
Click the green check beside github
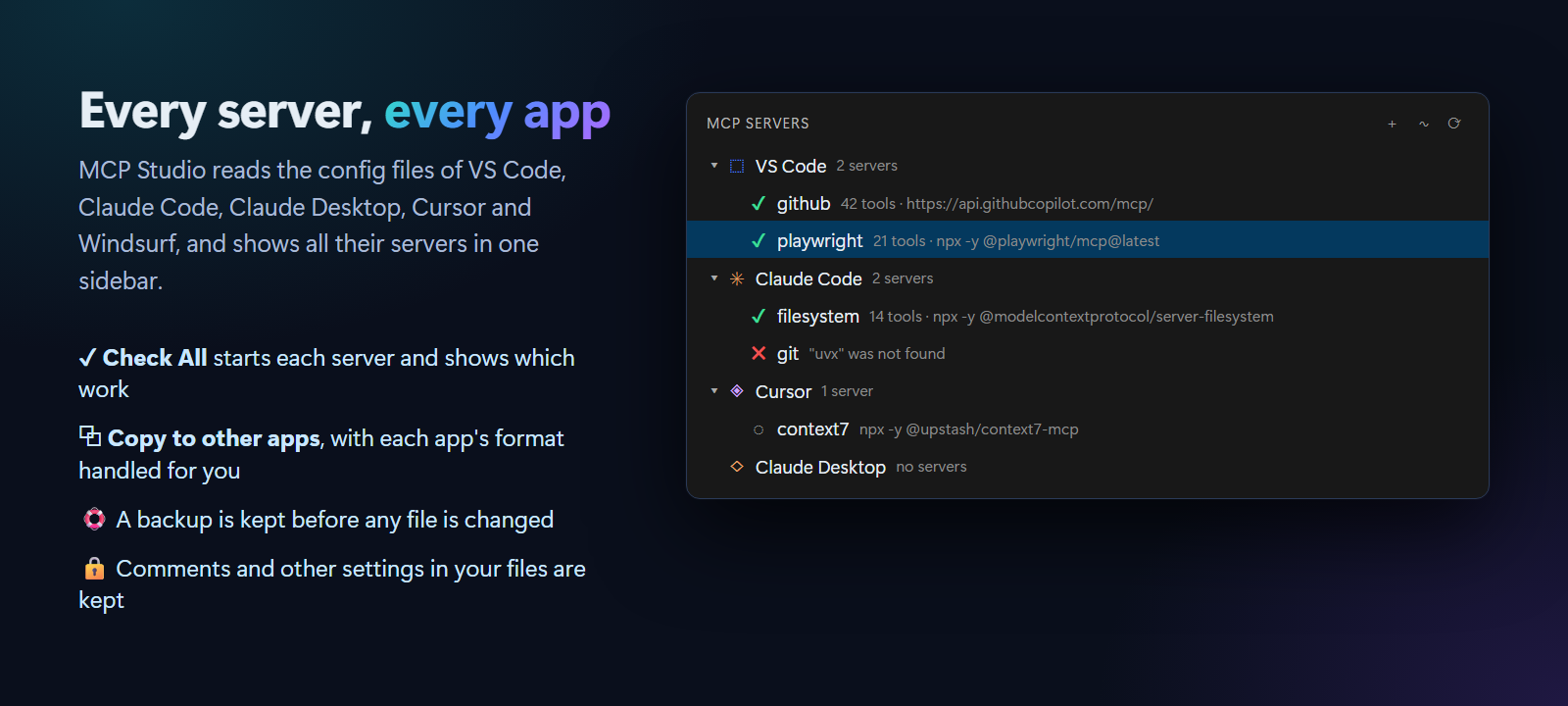(759, 203)
